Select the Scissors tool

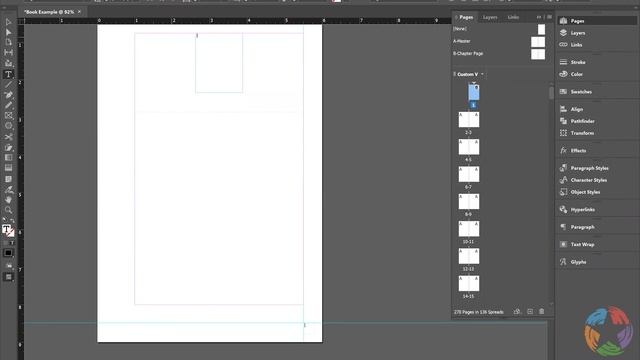click(x=8, y=137)
